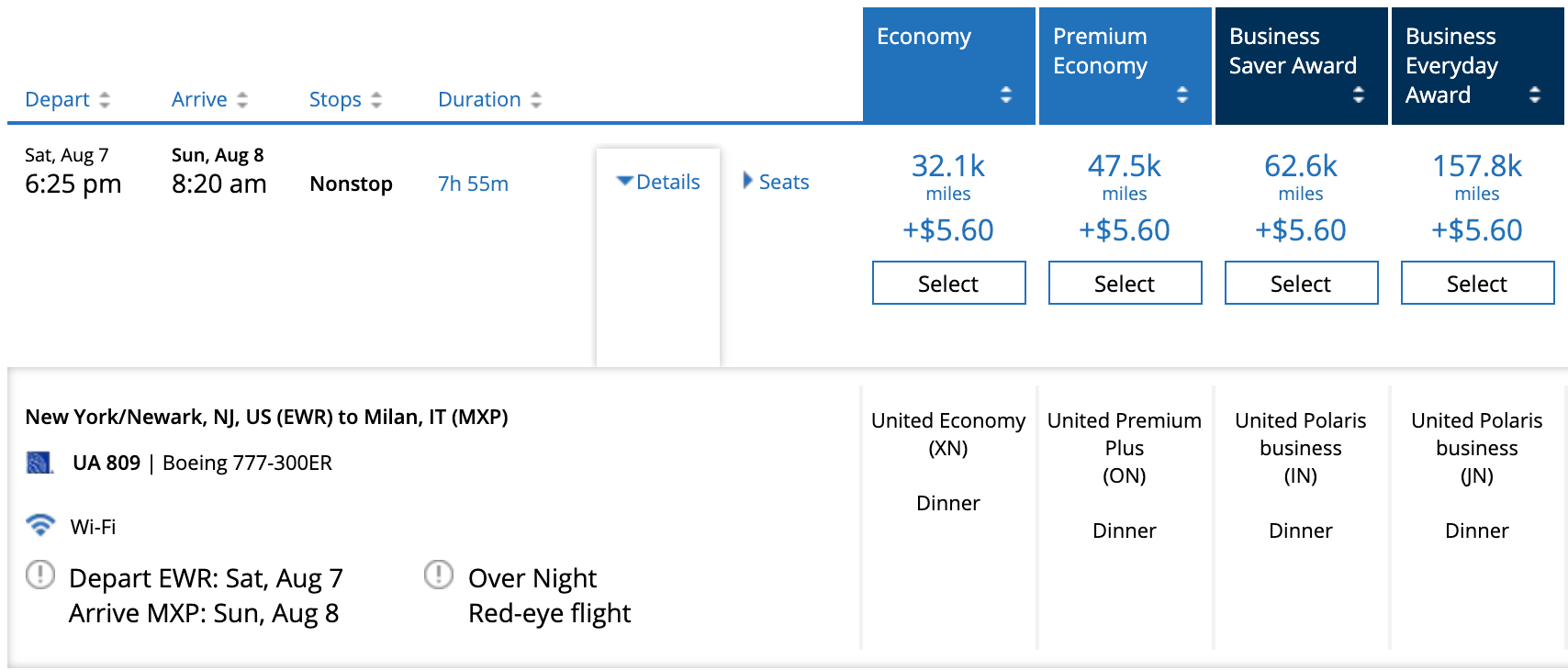The width and height of the screenshot is (1568, 670).
Task: Click the Wi-Fi amenity icon
Action: coord(39,526)
